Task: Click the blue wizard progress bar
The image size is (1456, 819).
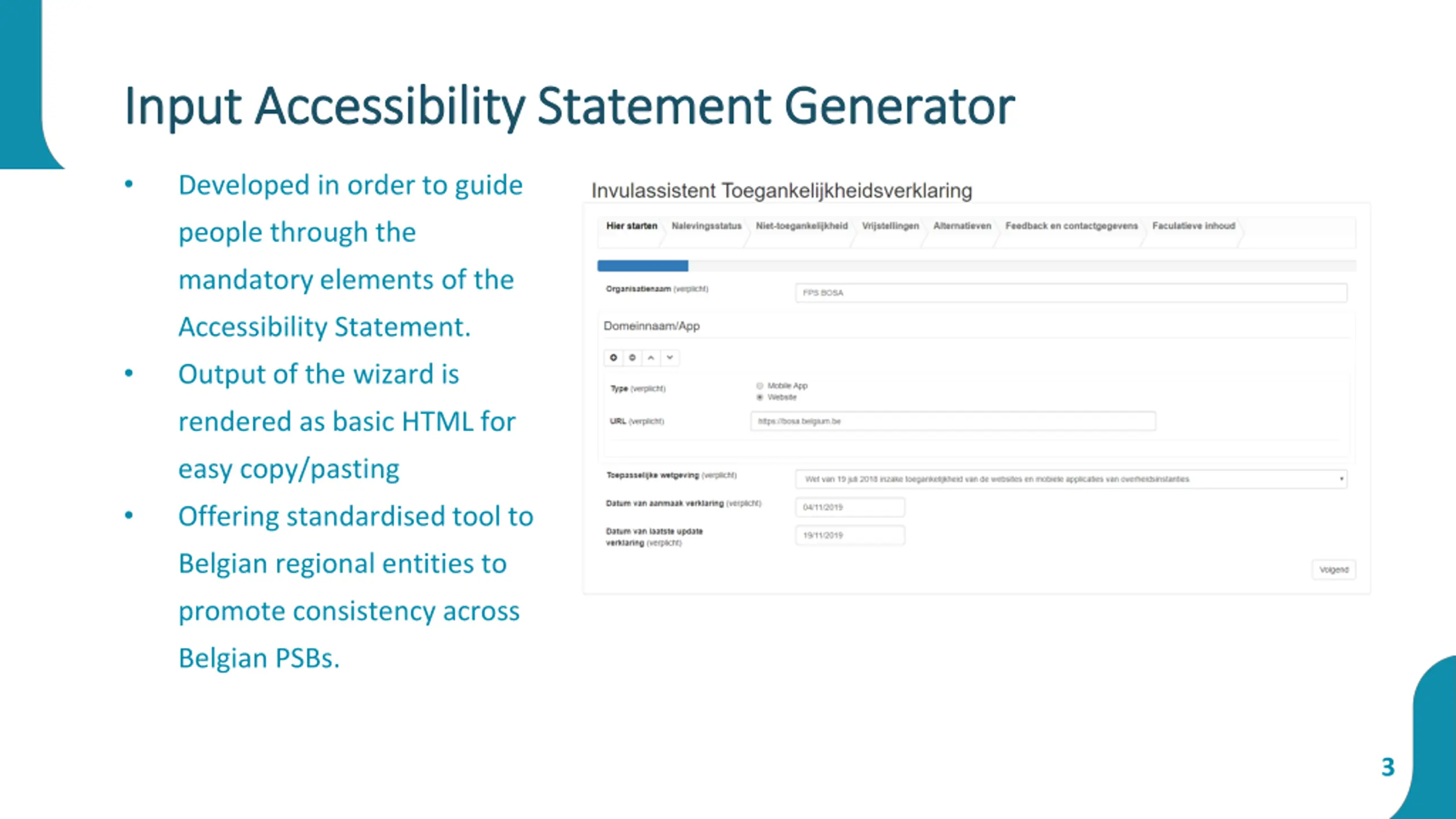Action: 643,266
